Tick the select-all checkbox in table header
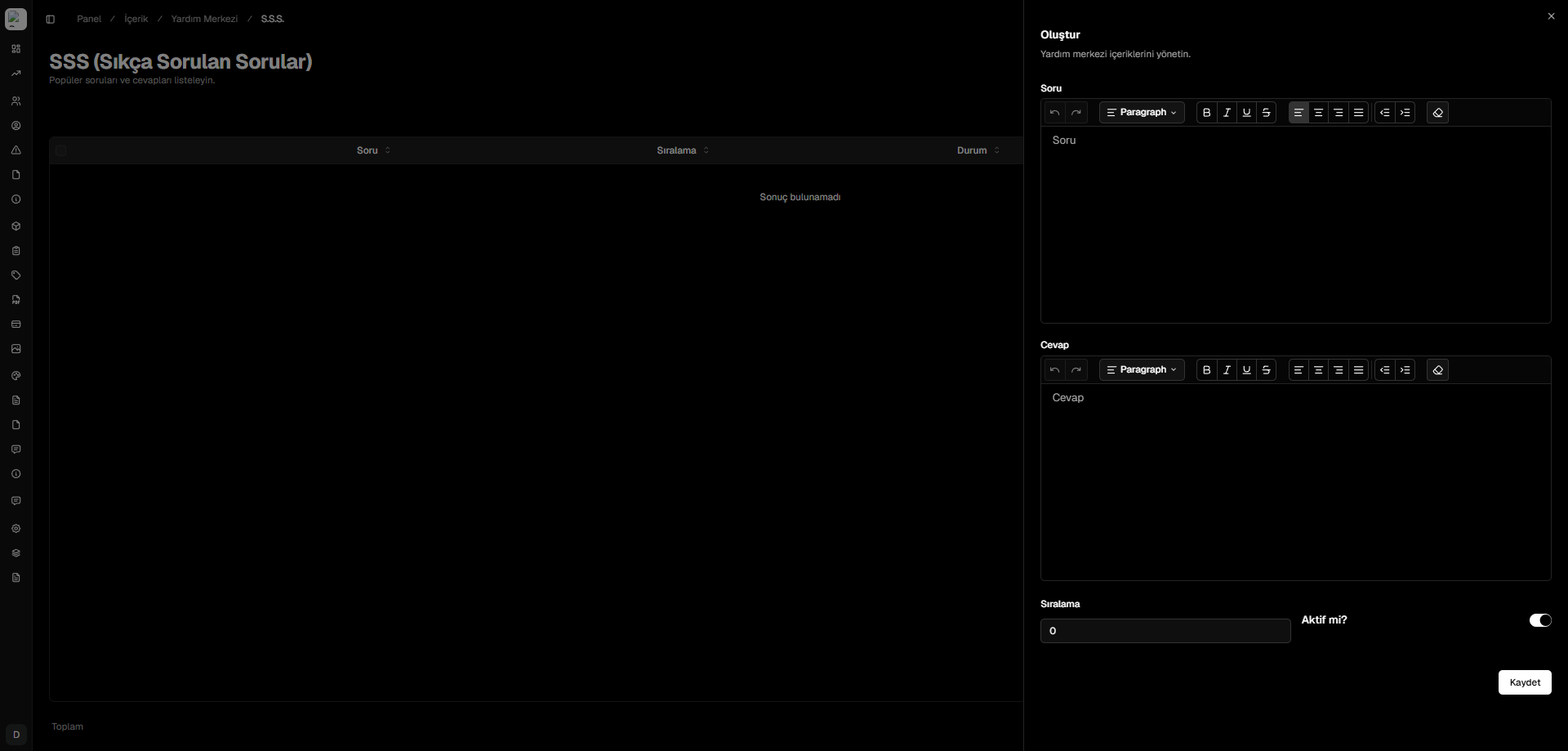 (61, 150)
